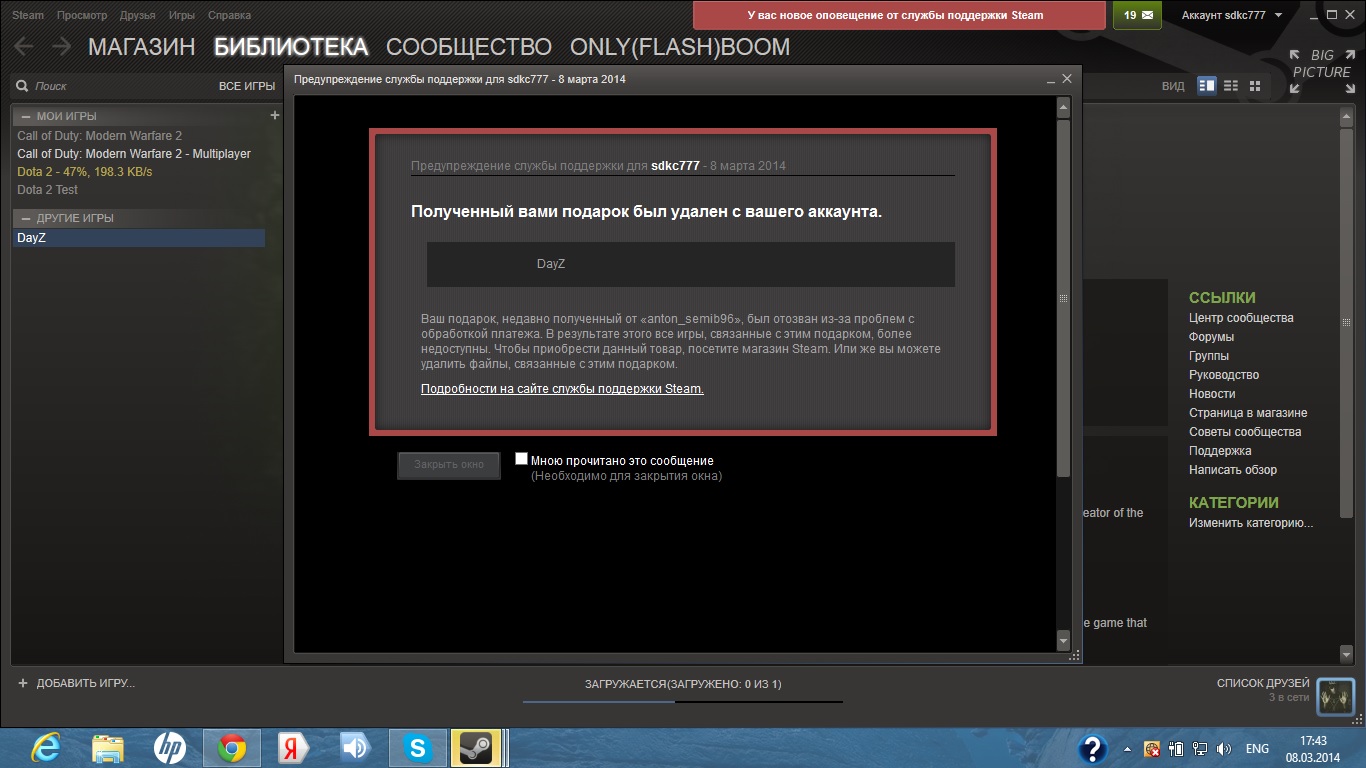Click the plus next to ДОБАВИТЬ ИГРУ
The width and height of the screenshot is (1366, 768).
pos(23,683)
